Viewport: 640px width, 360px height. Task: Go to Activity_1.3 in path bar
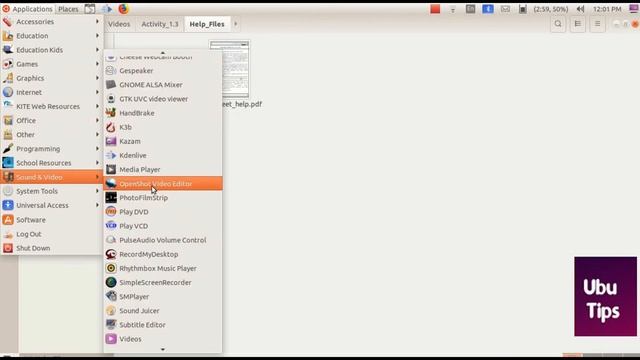160,24
